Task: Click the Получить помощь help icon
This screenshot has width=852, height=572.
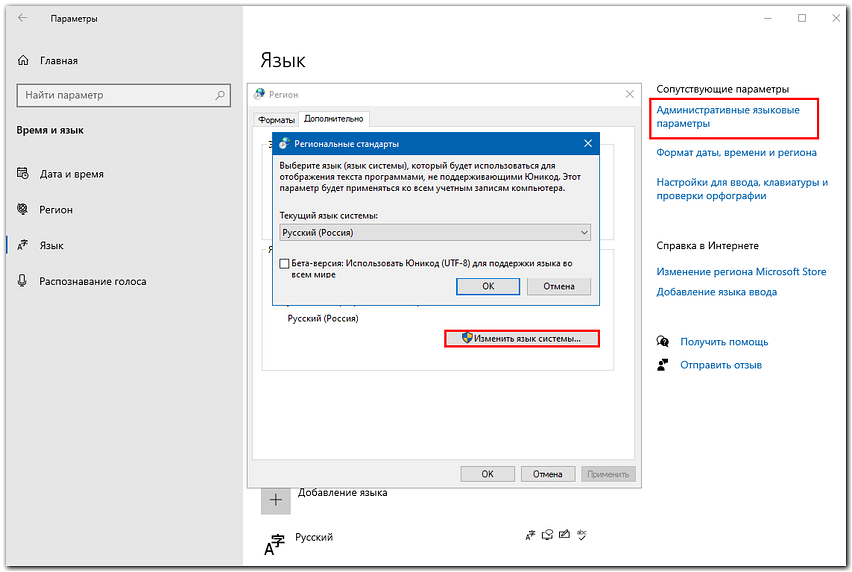Action: (662, 342)
